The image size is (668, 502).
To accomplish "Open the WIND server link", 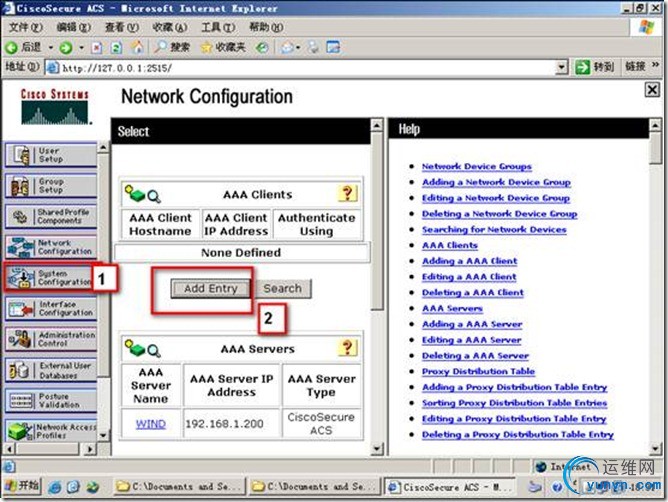I will tap(151, 424).
